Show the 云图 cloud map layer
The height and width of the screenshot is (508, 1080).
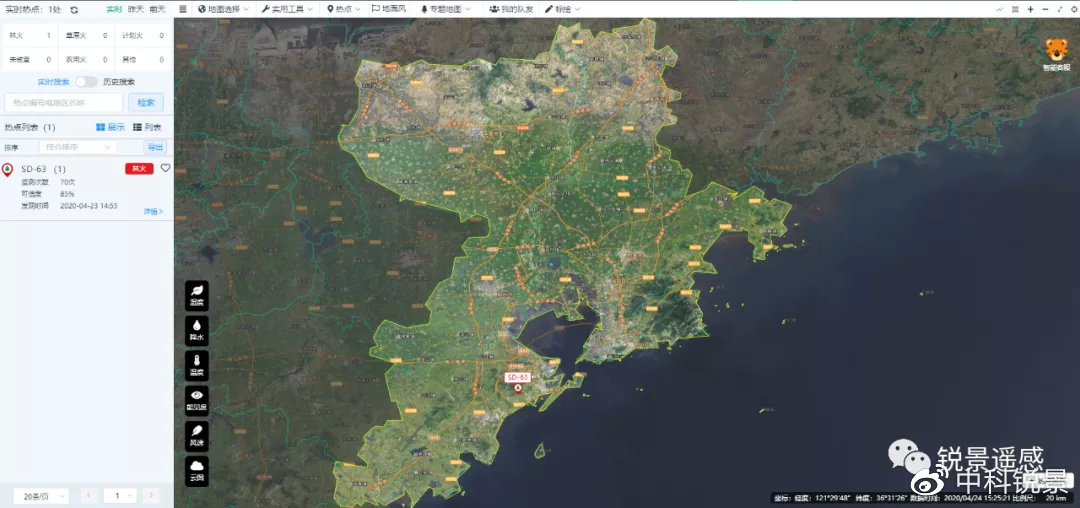[x=197, y=470]
